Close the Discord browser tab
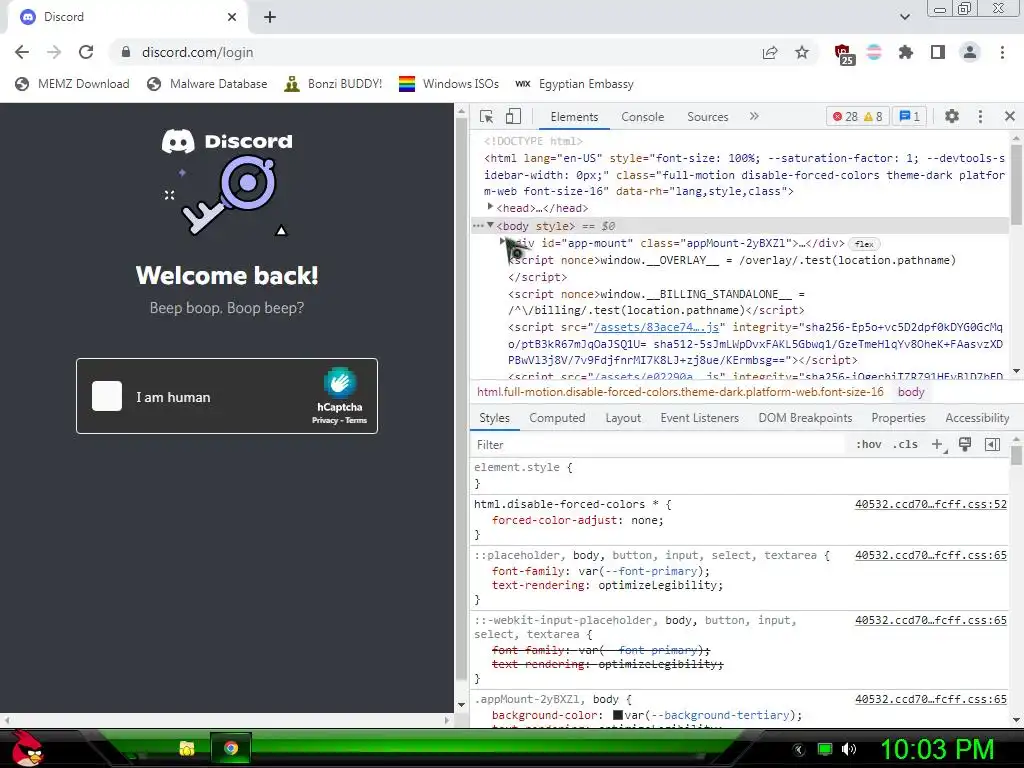 232,17
